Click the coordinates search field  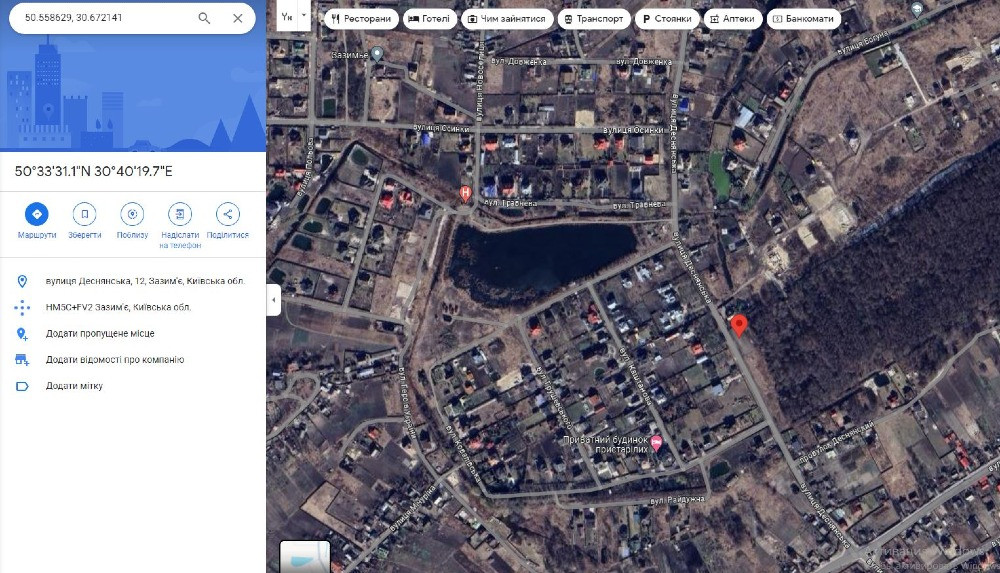(105, 18)
